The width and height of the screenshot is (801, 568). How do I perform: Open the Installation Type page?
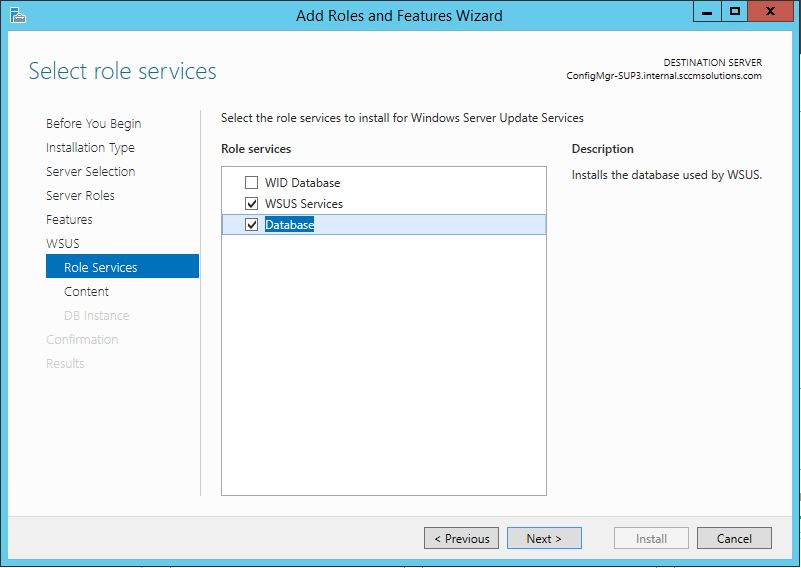click(x=90, y=148)
